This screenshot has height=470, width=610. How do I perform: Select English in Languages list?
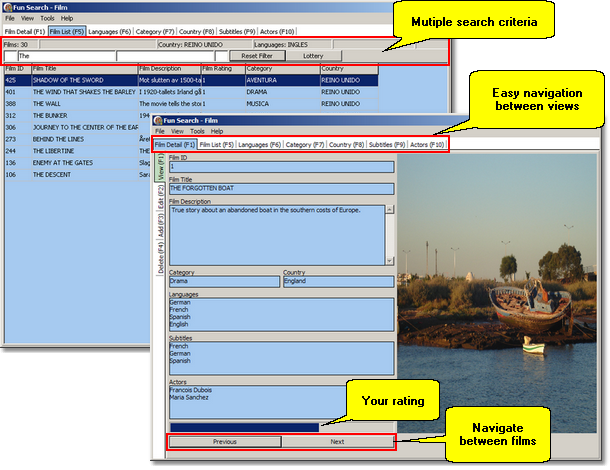point(179,324)
